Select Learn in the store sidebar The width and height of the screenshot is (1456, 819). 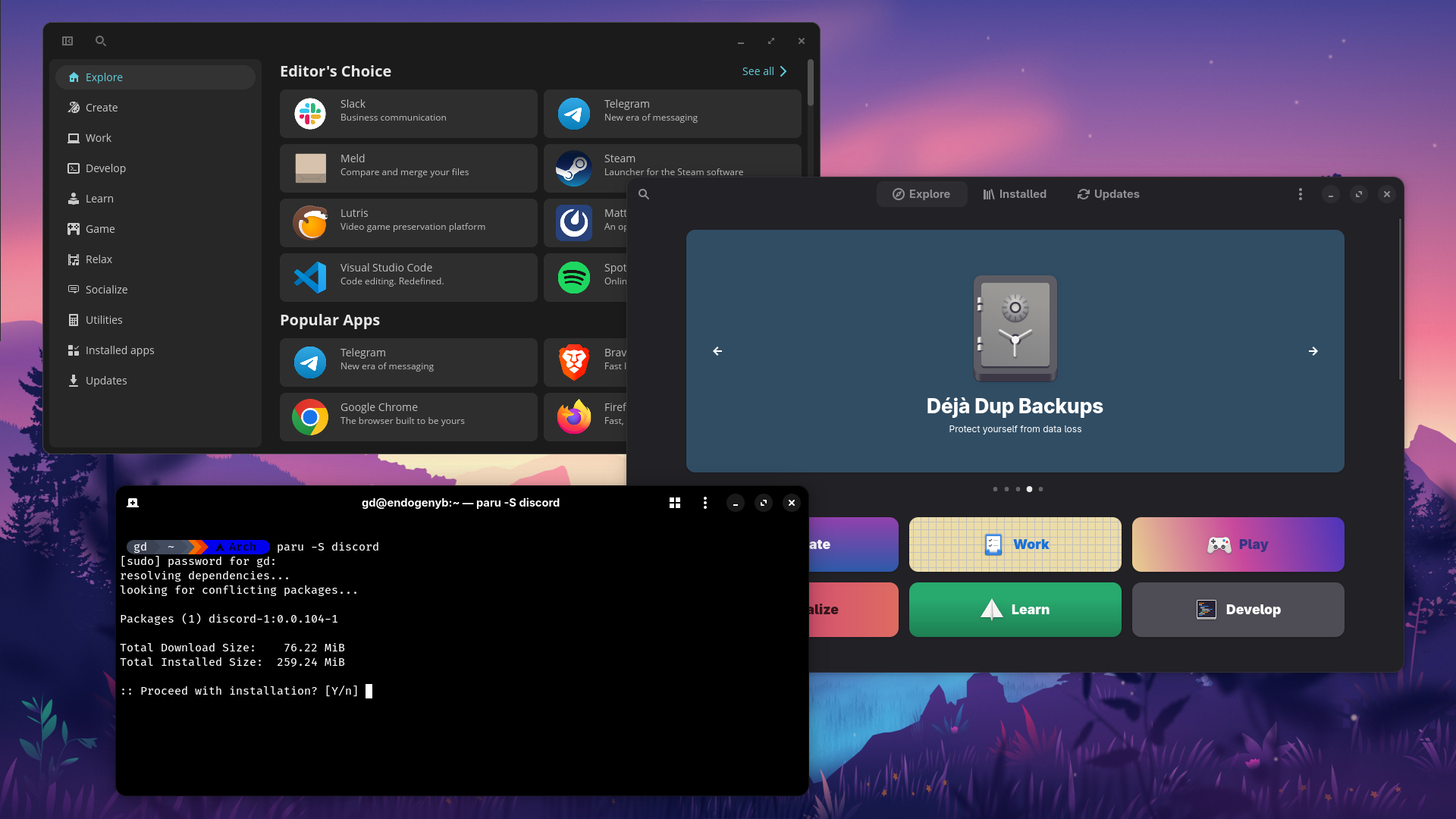155,199
